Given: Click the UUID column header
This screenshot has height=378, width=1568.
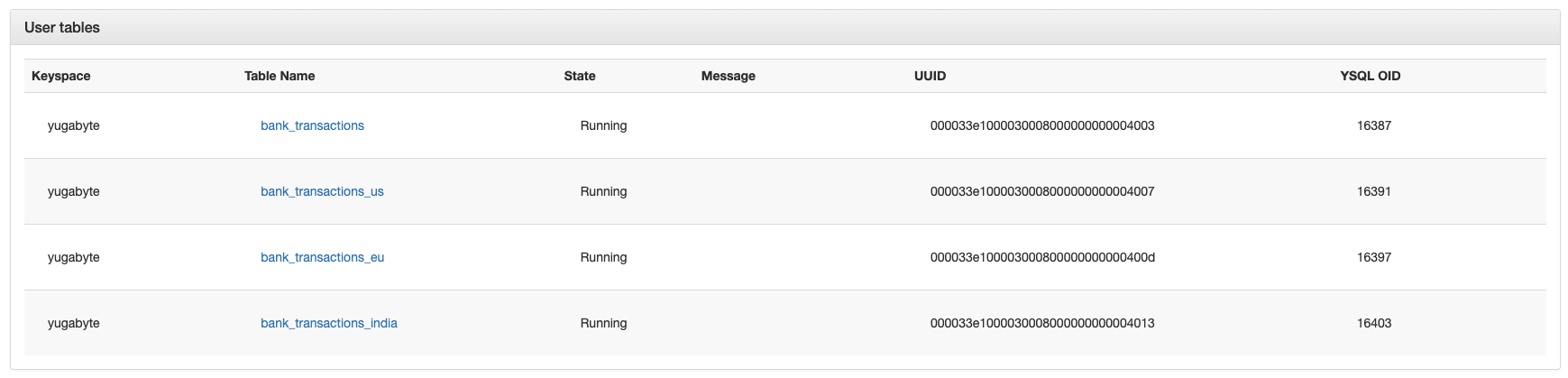Looking at the screenshot, I should click(930, 76).
